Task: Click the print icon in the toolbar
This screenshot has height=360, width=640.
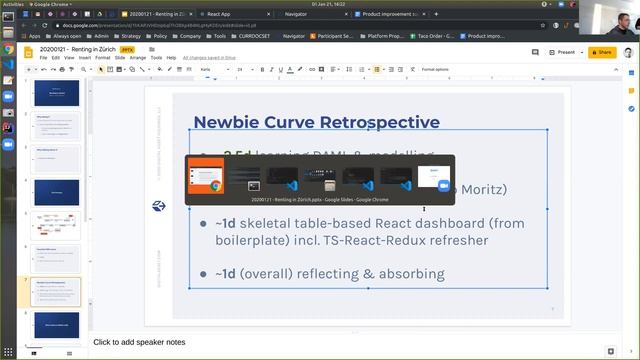Action: 62,69
